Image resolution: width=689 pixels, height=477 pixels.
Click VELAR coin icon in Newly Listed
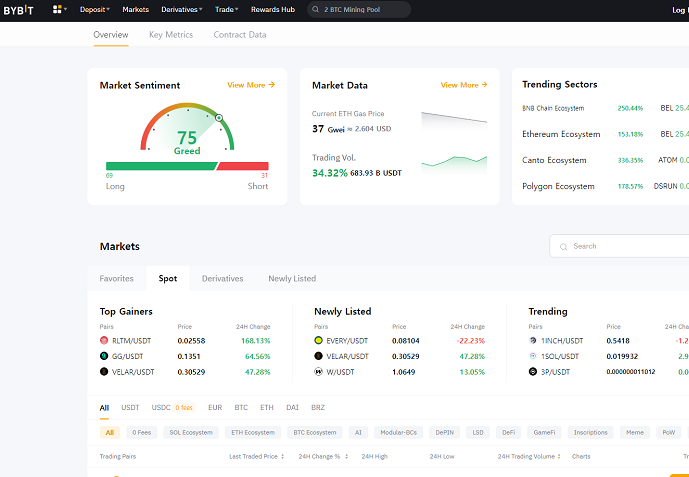point(319,356)
